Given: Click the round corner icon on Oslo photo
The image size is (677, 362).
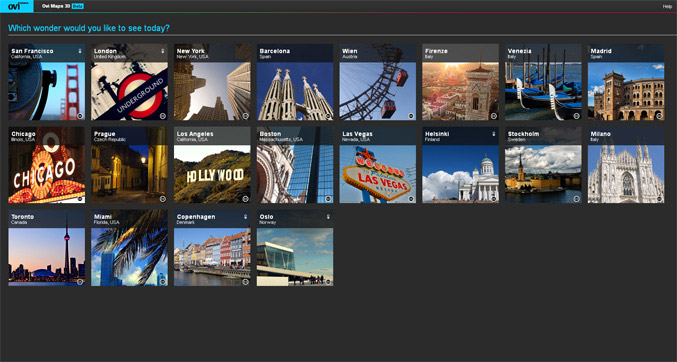Looking at the screenshot, I should click(x=328, y=282).
